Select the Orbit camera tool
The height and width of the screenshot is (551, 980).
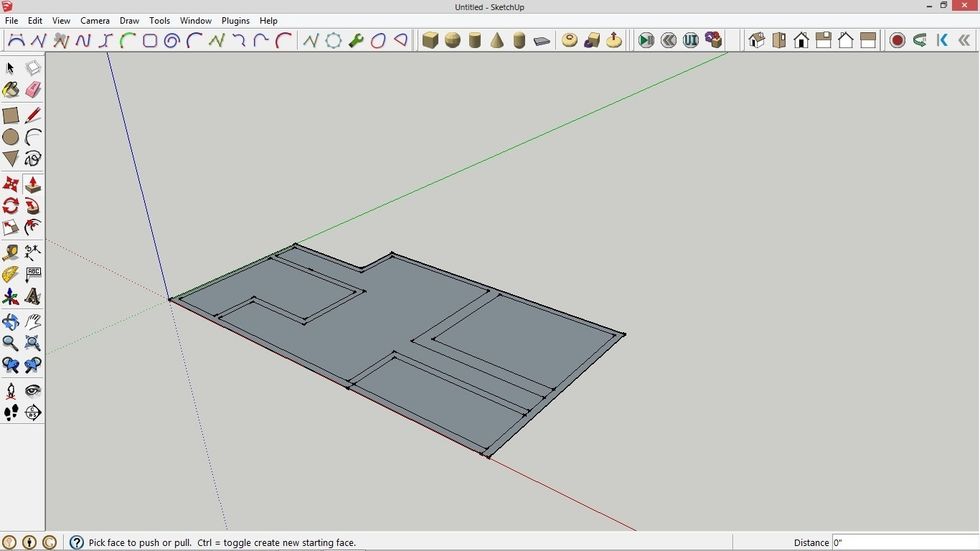pos(11,322)
